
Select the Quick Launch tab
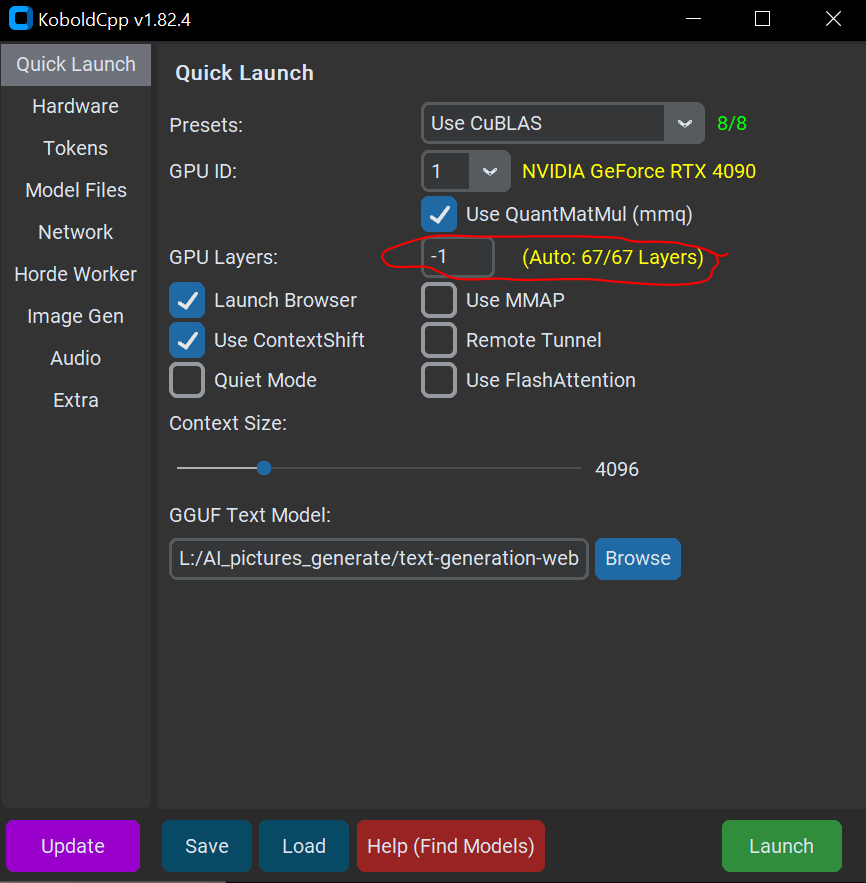coord(75,65)
